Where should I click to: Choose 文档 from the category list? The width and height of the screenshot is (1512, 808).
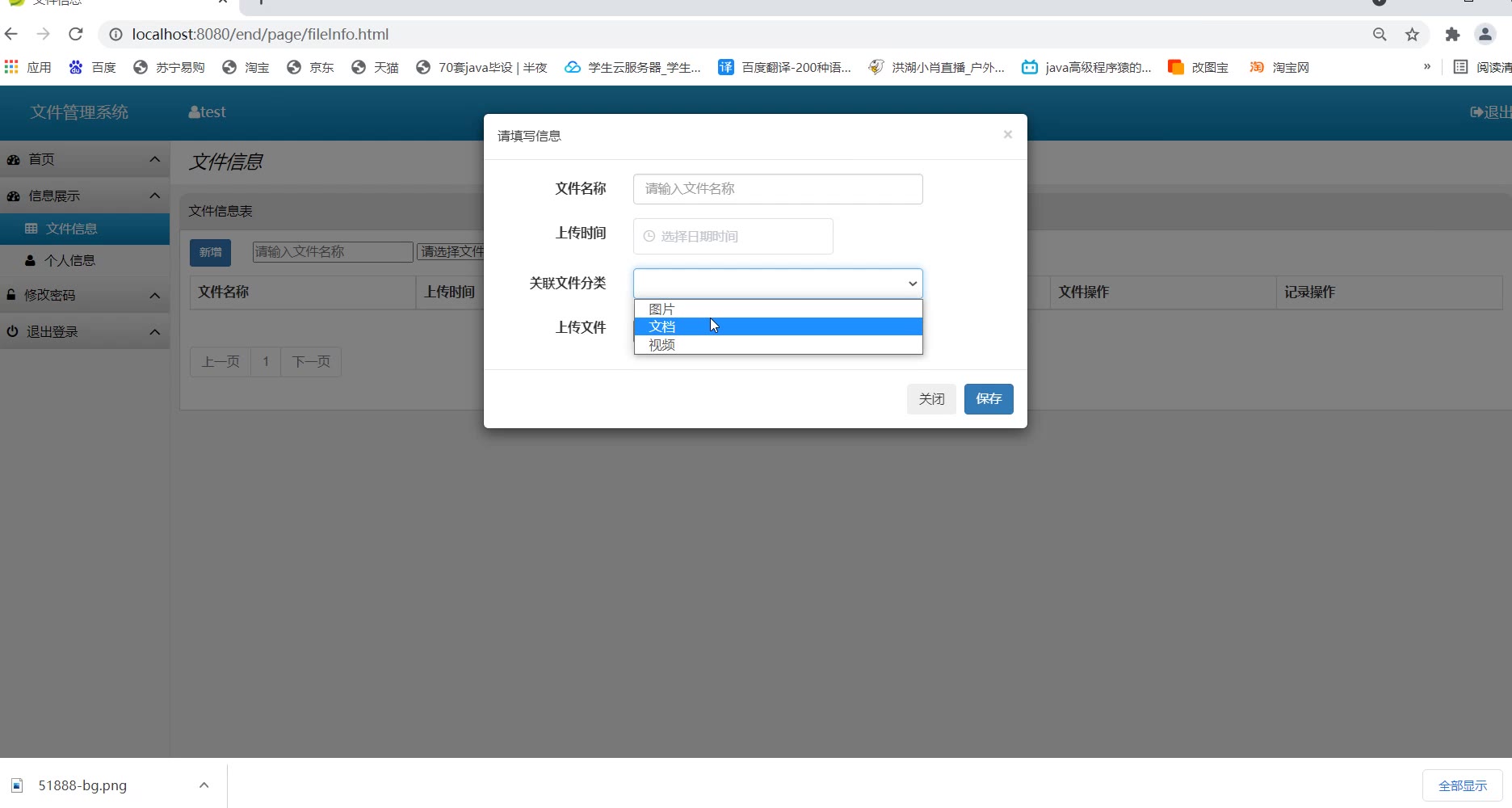click(x=778, y=326)
